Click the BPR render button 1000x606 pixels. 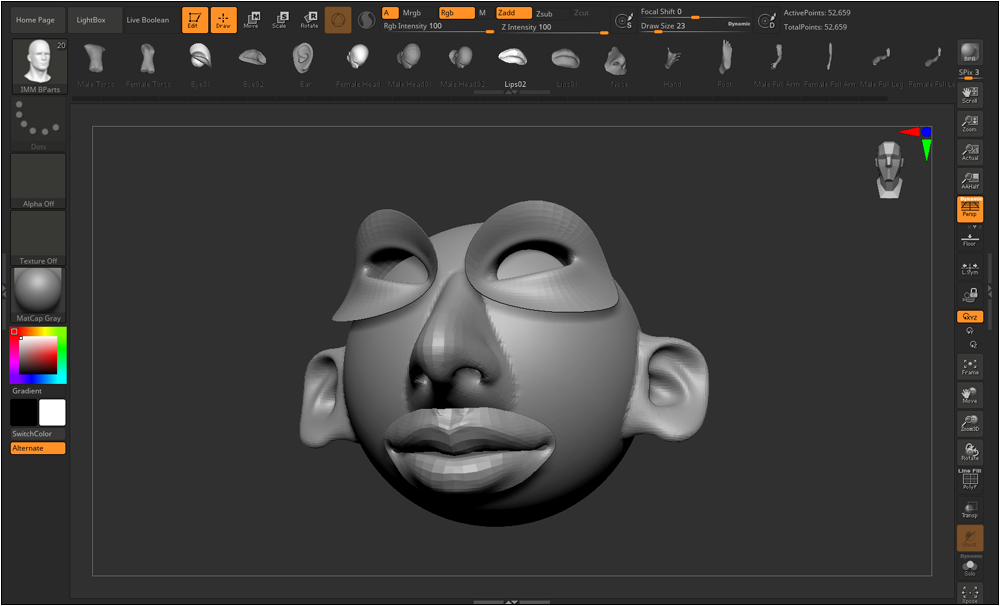(x=969, y=54)
